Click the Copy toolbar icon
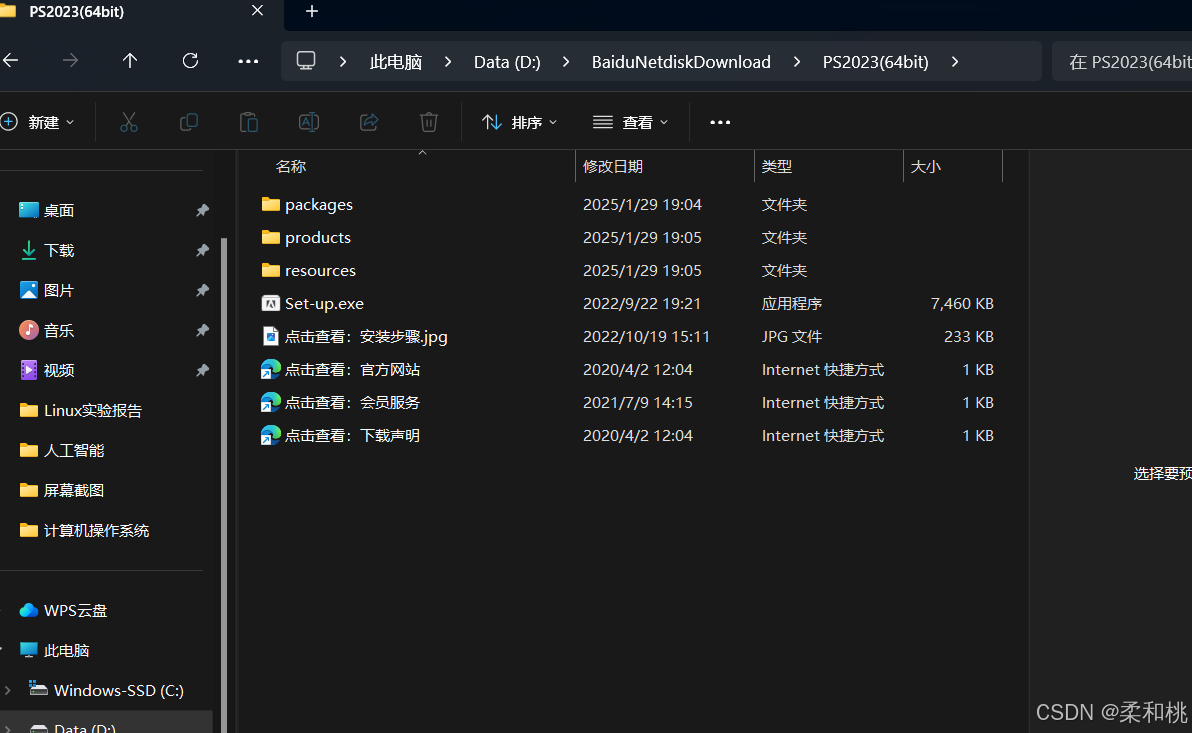 pos(189,122)
